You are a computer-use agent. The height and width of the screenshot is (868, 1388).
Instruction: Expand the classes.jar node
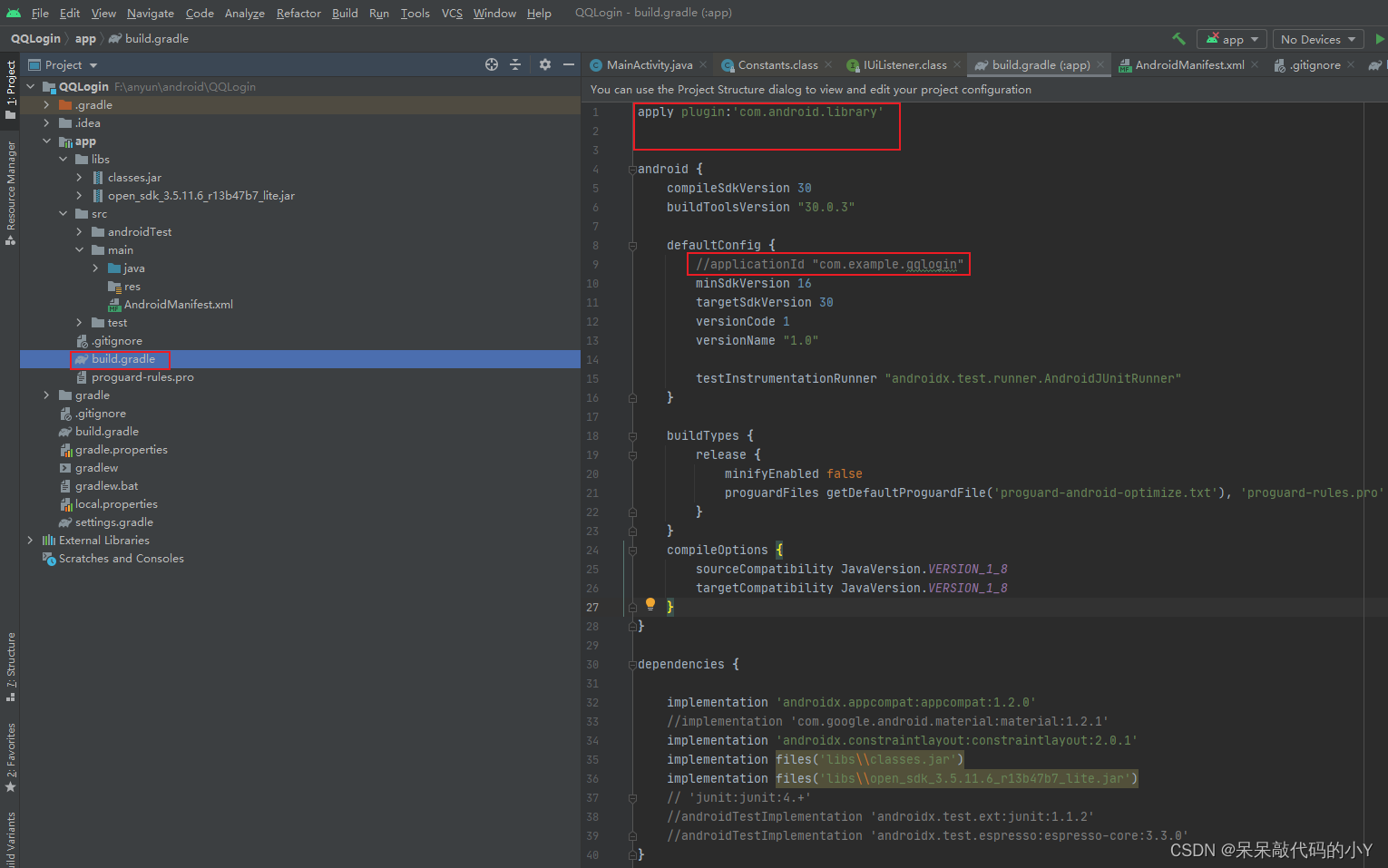point(79,178)
